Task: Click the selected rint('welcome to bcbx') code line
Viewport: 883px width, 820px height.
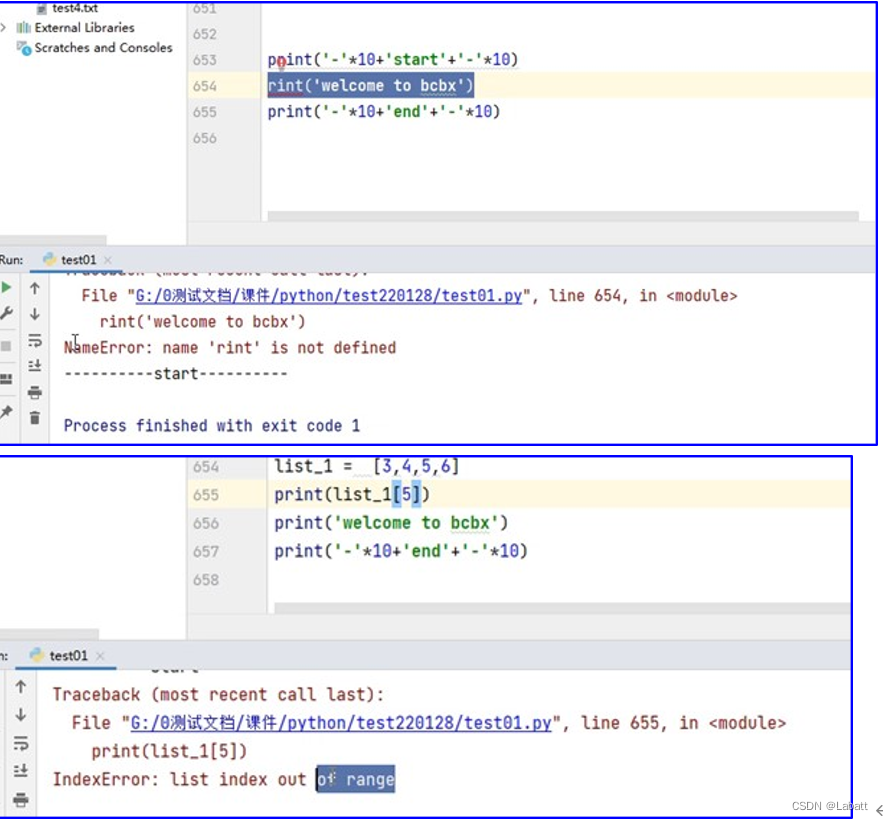Action: tap(371, 86)
